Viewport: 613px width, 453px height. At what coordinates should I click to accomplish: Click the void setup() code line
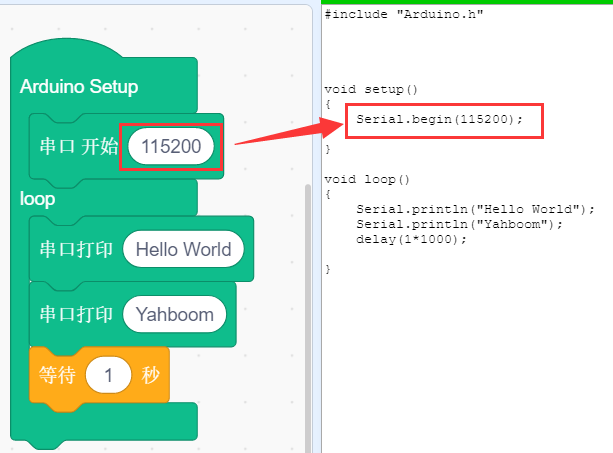pos(371,90)
